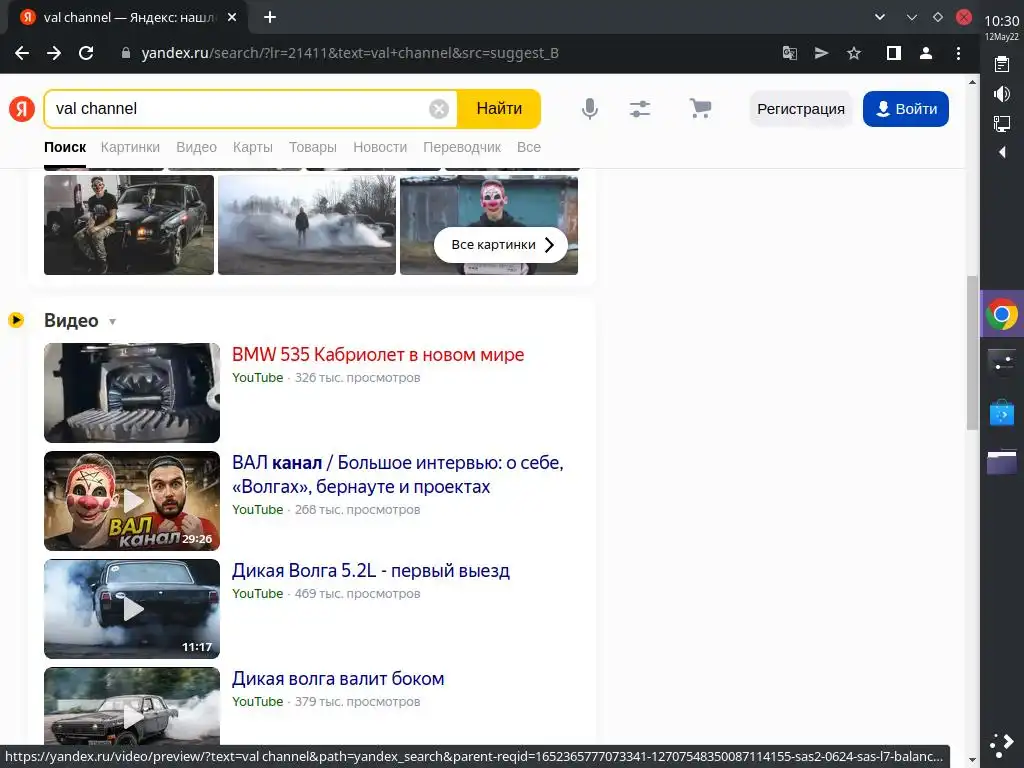Click the browser address bar URL

(x=350, y=53)
